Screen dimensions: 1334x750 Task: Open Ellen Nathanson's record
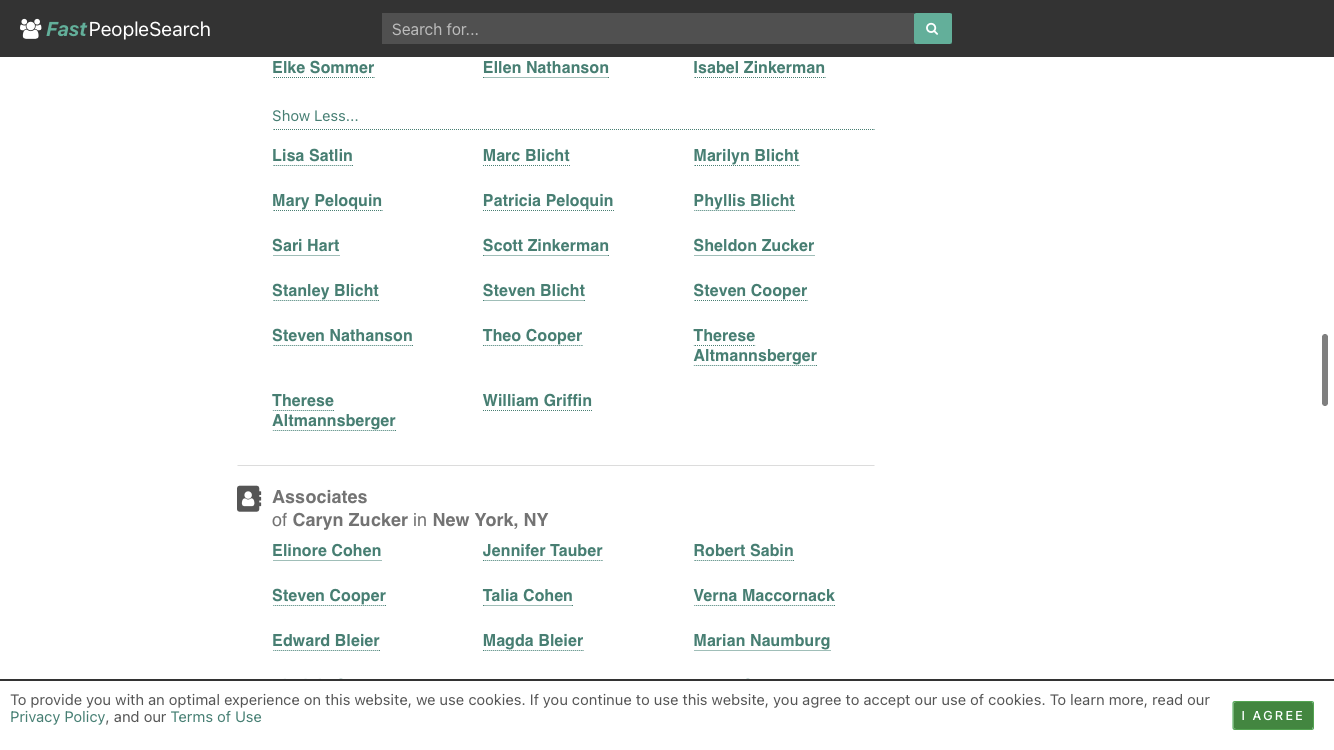[546, 68]
